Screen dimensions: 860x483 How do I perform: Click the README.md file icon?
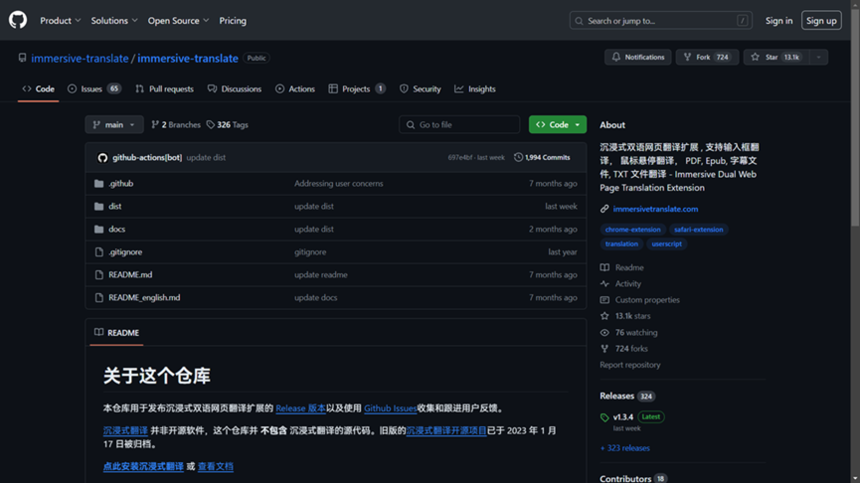(99, 275)
